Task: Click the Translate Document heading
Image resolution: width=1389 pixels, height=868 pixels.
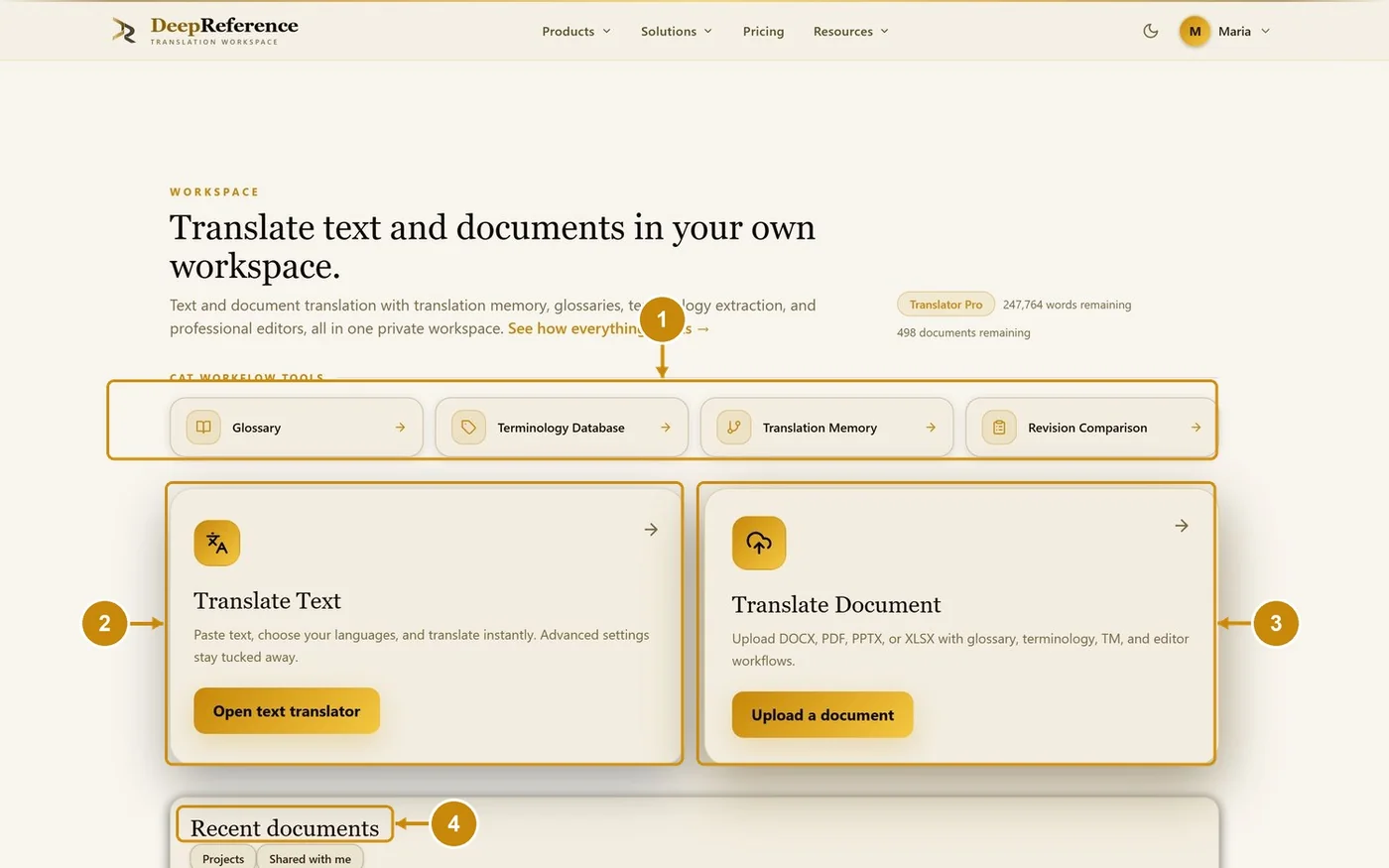Action: (x=836, y=605)
